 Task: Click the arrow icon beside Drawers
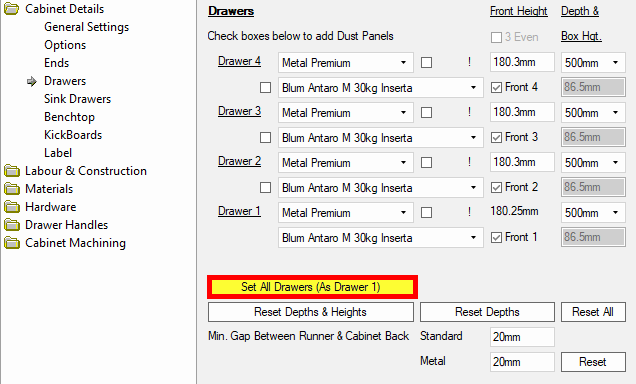32,82
